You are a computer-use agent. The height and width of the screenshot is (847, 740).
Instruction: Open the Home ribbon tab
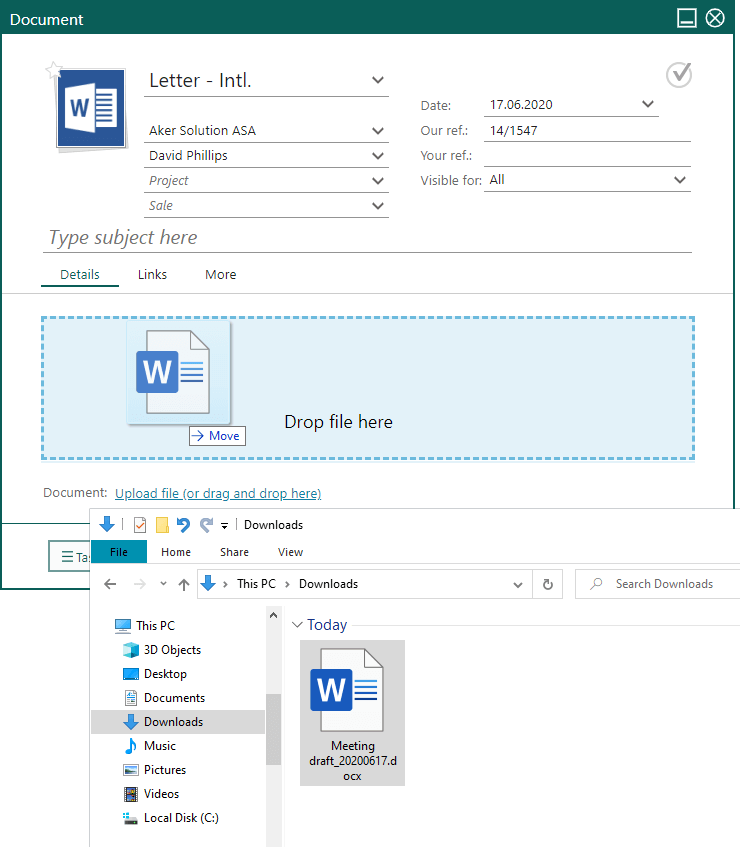click(176, 552)
